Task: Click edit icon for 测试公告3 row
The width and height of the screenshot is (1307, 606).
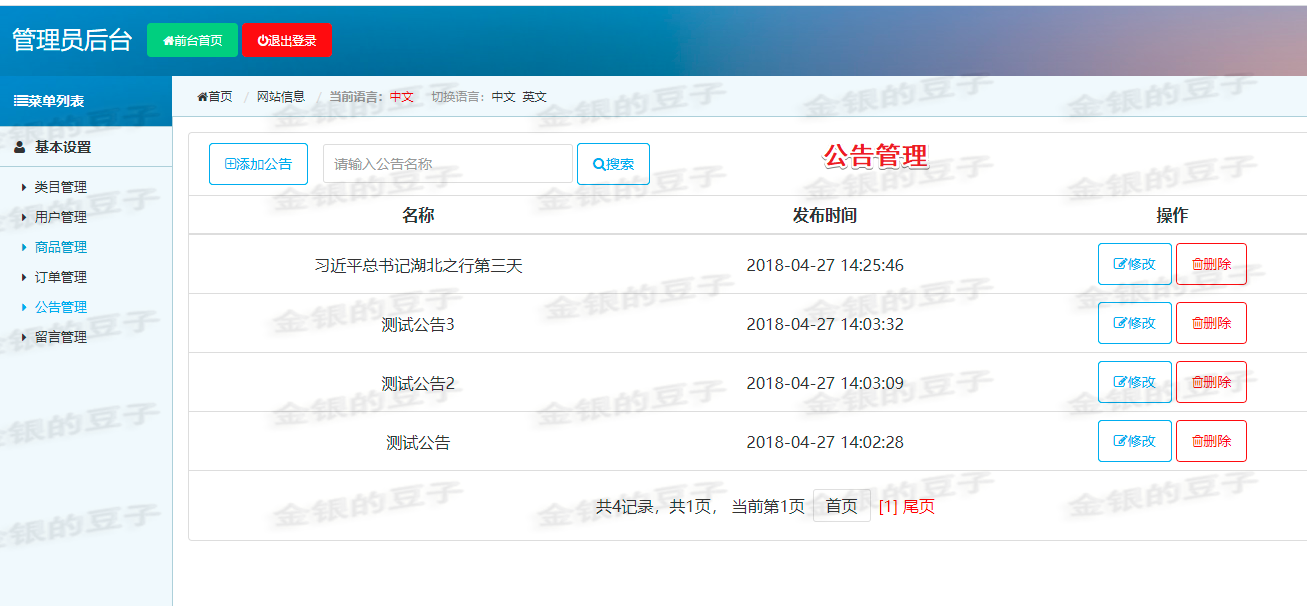Action: tap(1120, 324)
